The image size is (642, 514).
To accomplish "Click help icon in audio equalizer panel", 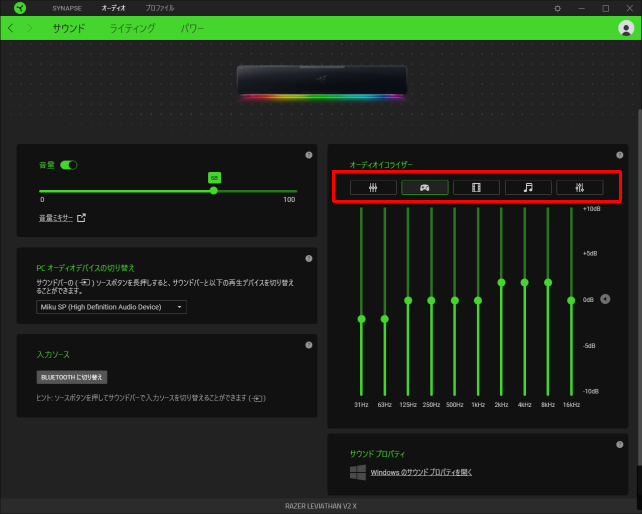I will (x=620, y=155).
